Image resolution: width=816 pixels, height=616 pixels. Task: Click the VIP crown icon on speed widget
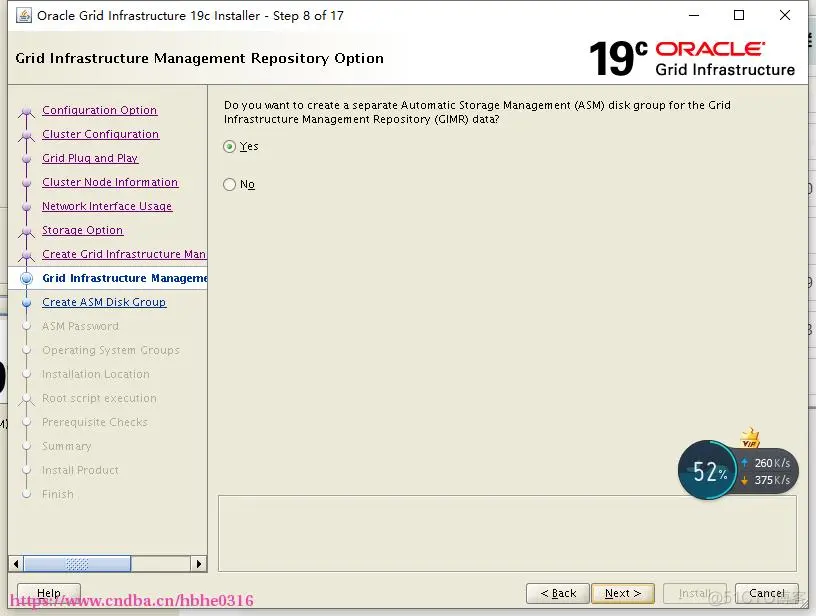(750, 438)
